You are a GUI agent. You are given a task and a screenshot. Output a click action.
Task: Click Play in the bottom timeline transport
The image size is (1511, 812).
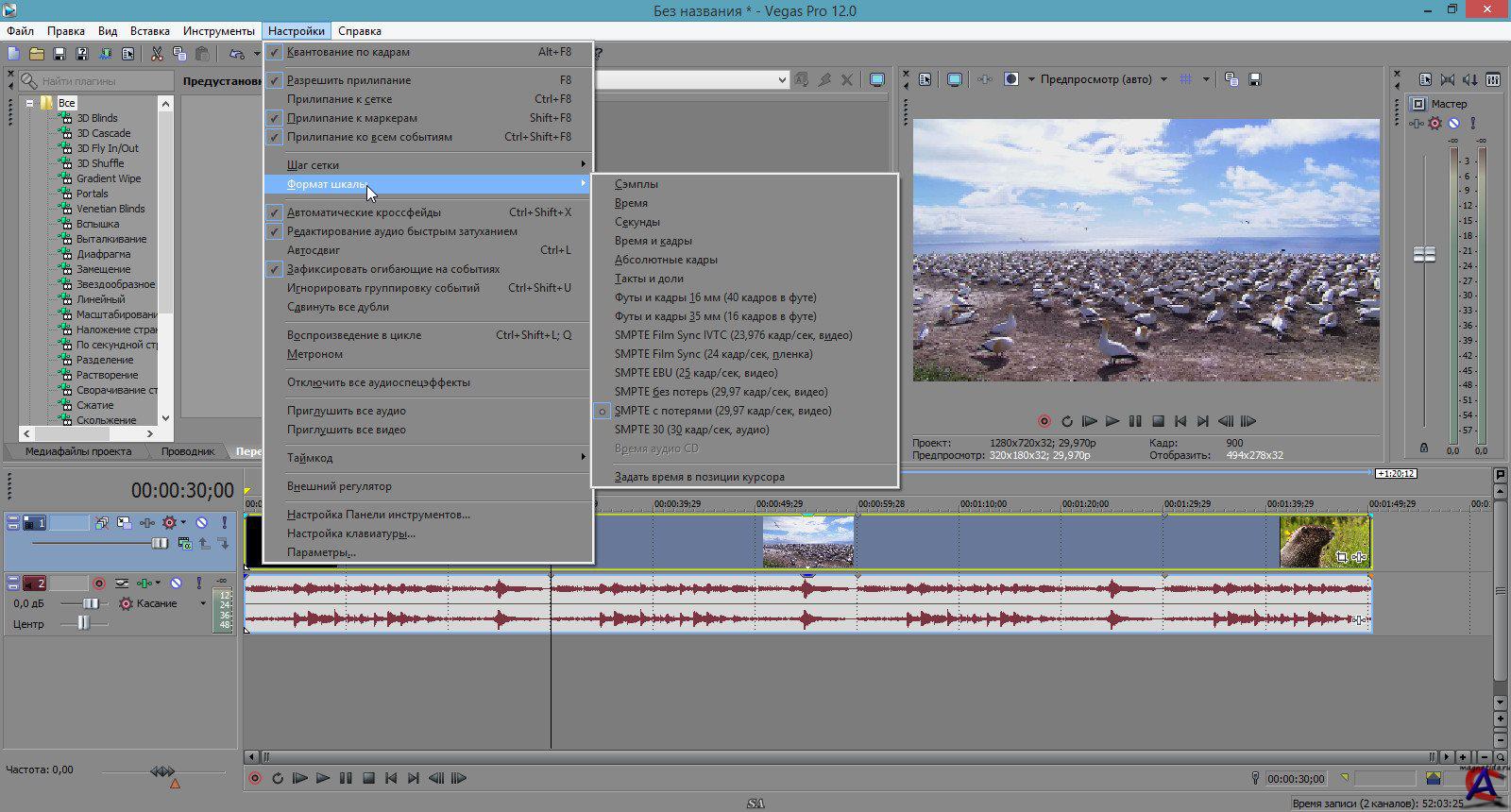(323, 779)
